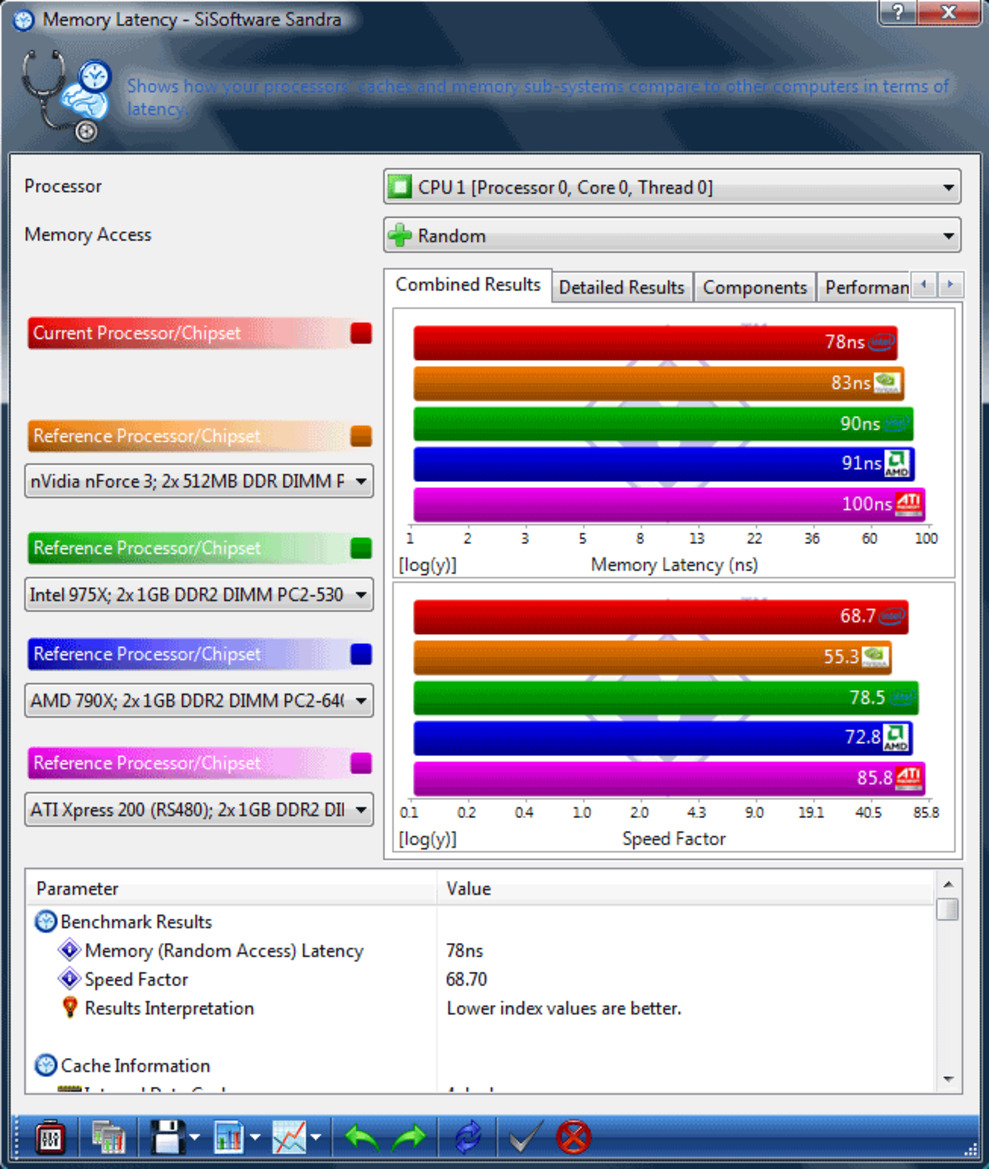This screenshot has width=989, height=1169.
Task: Open the line graph icon's dropdown arrow
Action: [x=315, y=1138]
